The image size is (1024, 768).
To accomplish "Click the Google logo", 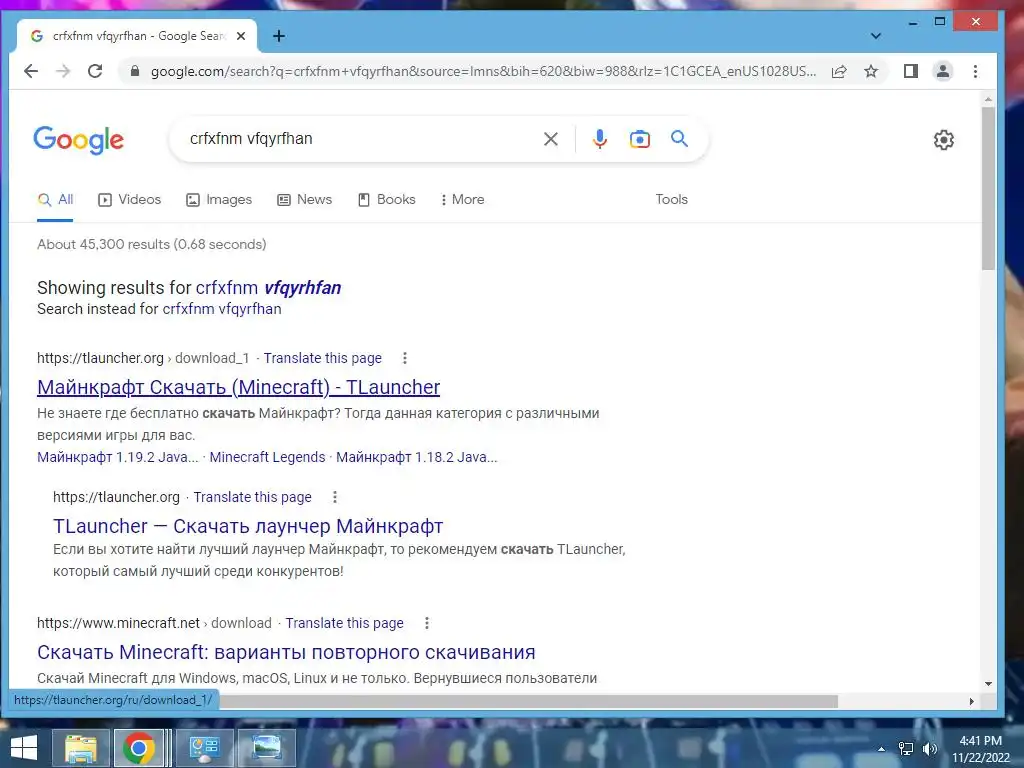I will (78, 140).
